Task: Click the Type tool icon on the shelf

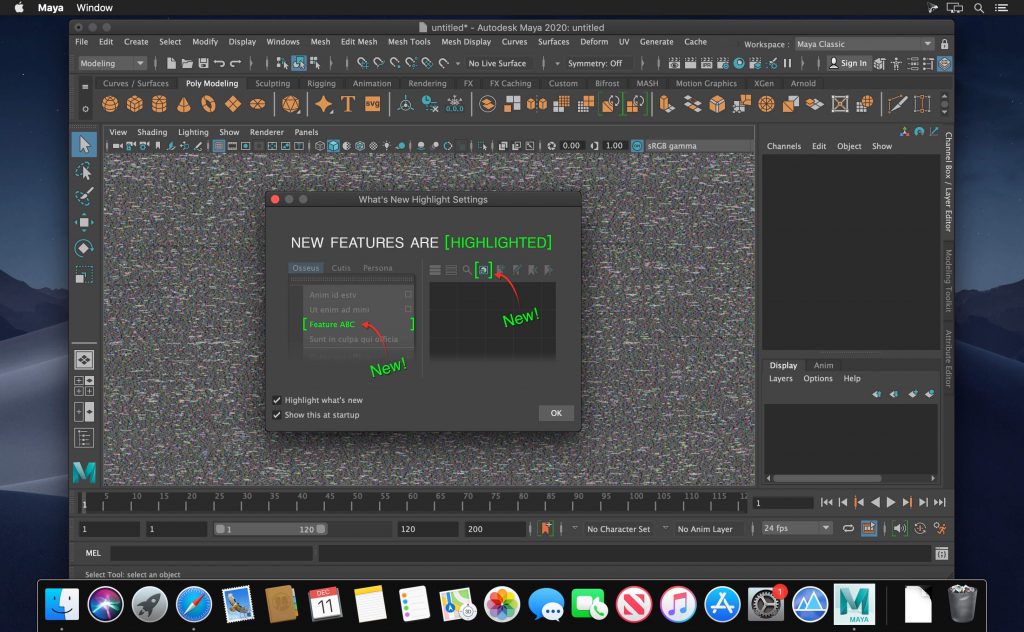Action: (348, 103)
